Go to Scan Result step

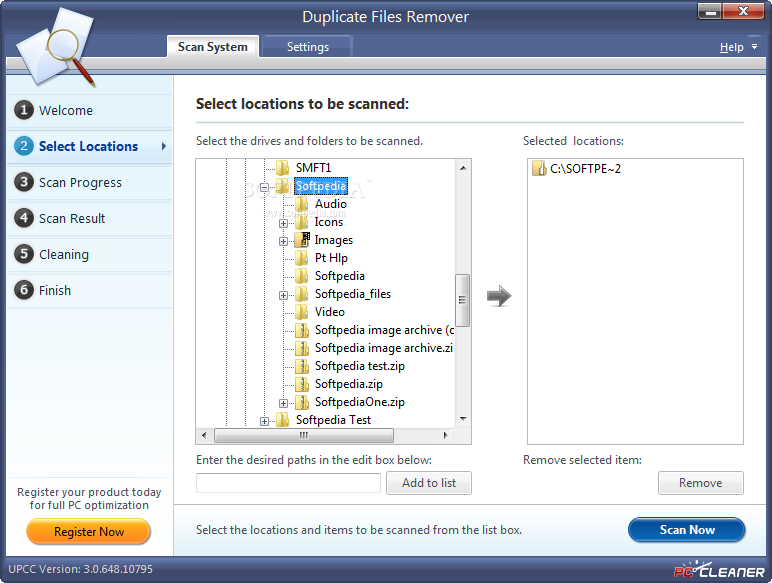[90, 218]
